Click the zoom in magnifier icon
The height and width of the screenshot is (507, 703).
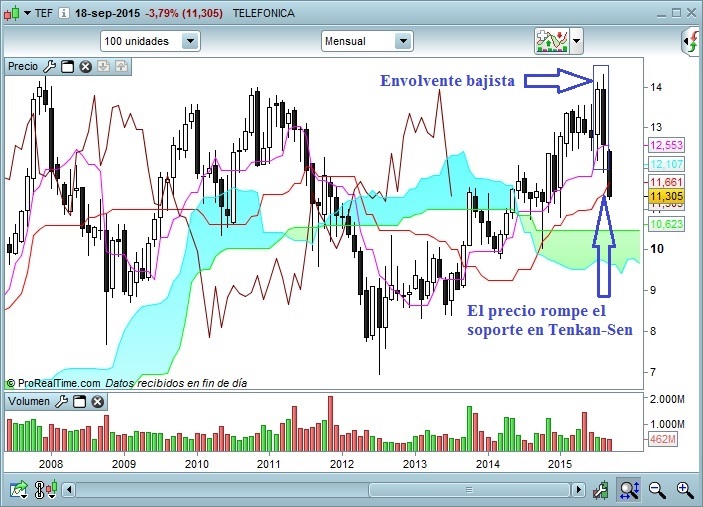685,489
